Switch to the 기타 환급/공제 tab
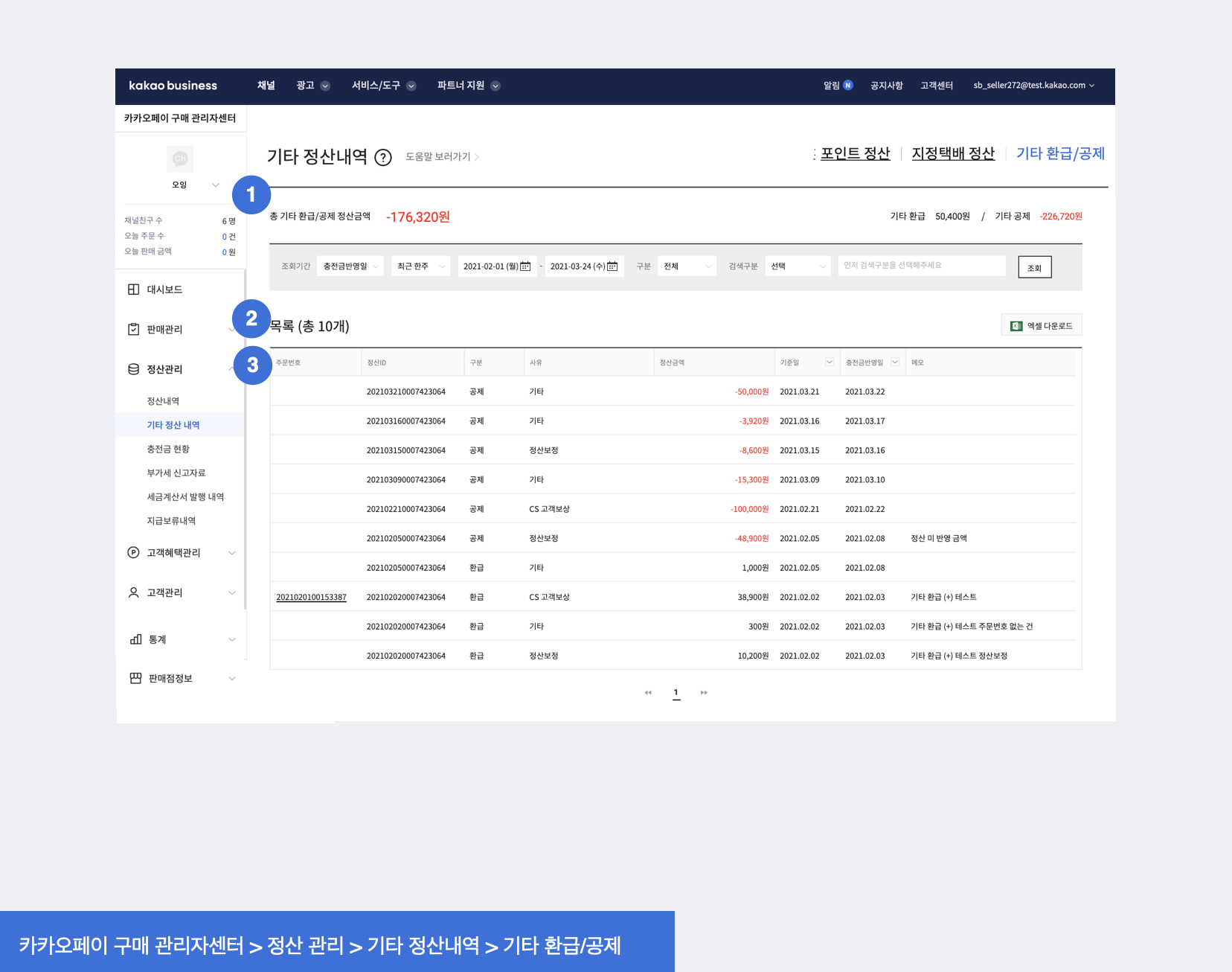This screenshot has width=1232, height=972. click(1060, 153)
